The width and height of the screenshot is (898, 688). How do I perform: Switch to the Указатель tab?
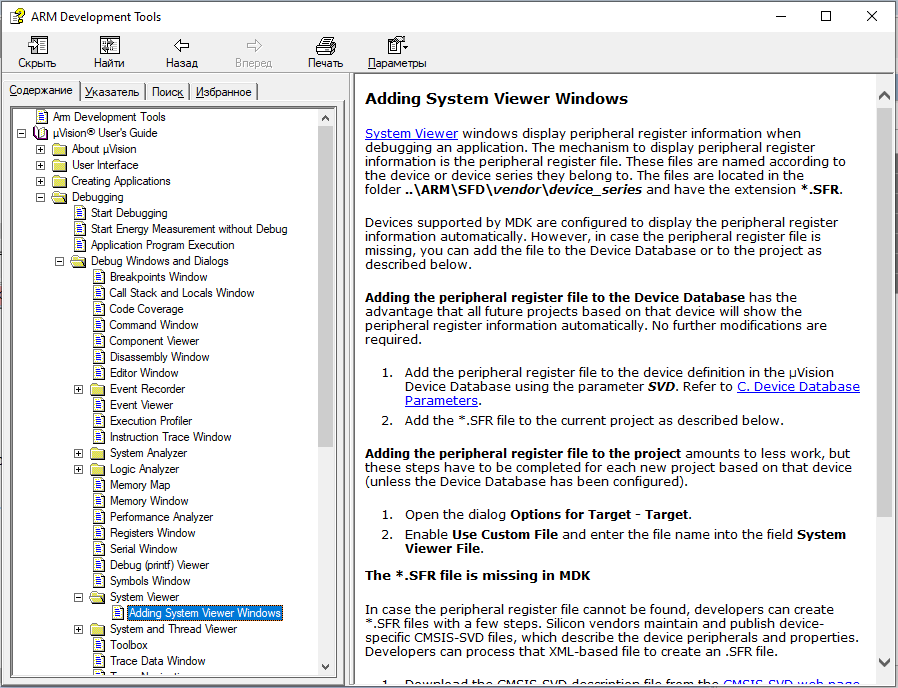pyautogui.click(x=111, y=92)
